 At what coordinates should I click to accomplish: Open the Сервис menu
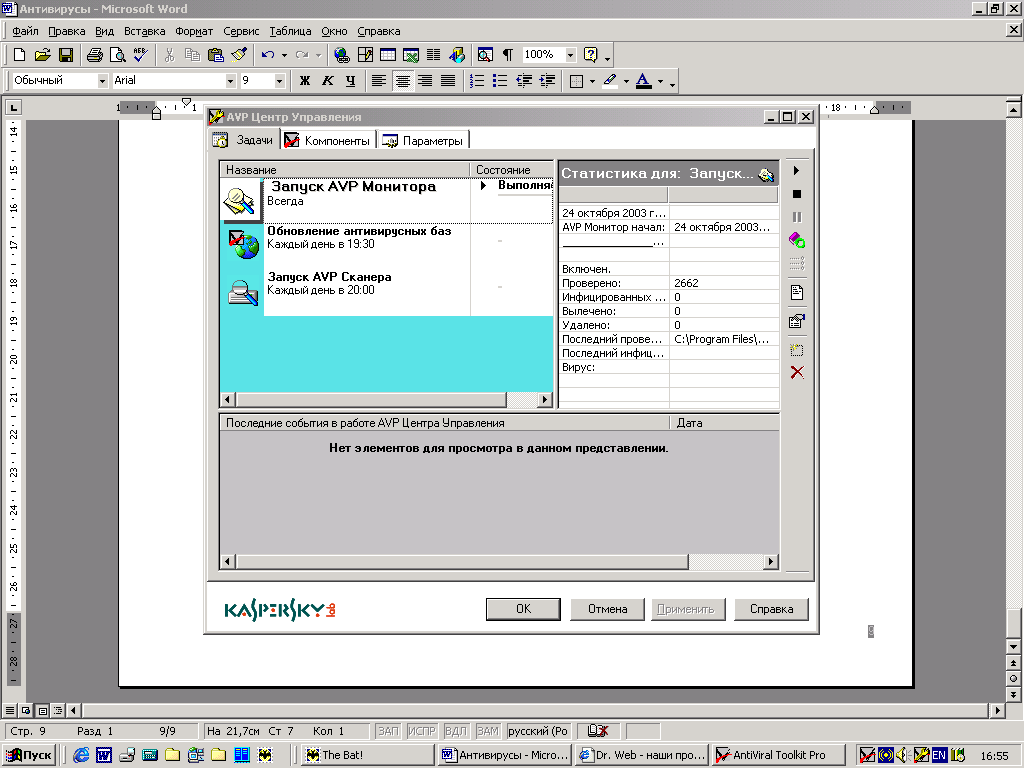241,31
